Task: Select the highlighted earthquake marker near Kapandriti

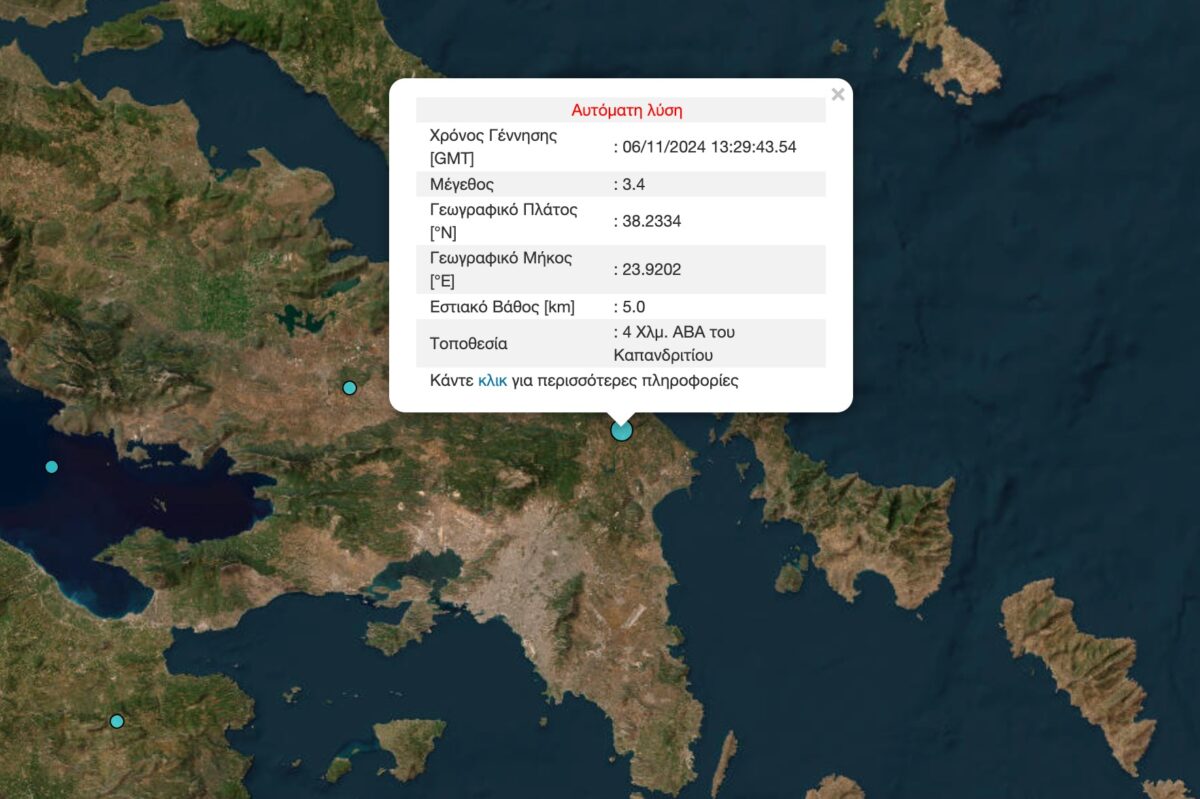Action: click(x=620, y=430)
